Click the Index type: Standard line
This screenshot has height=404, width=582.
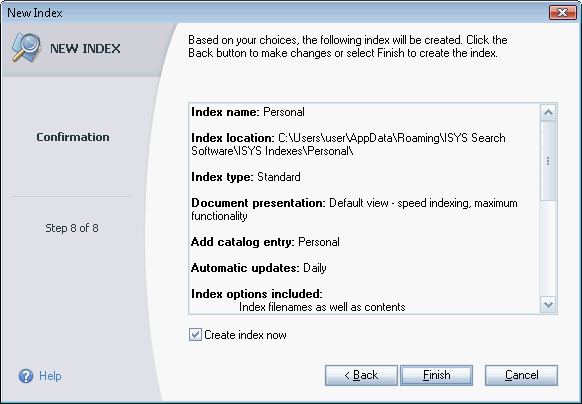pos(246,177)
